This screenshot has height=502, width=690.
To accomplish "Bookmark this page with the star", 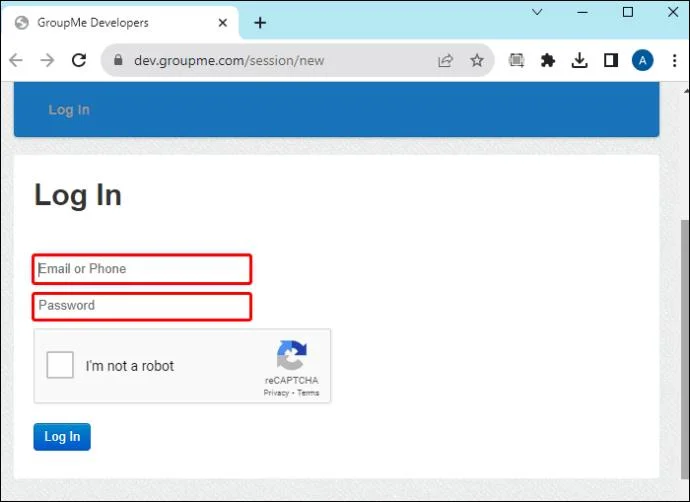I will [477, 60].
